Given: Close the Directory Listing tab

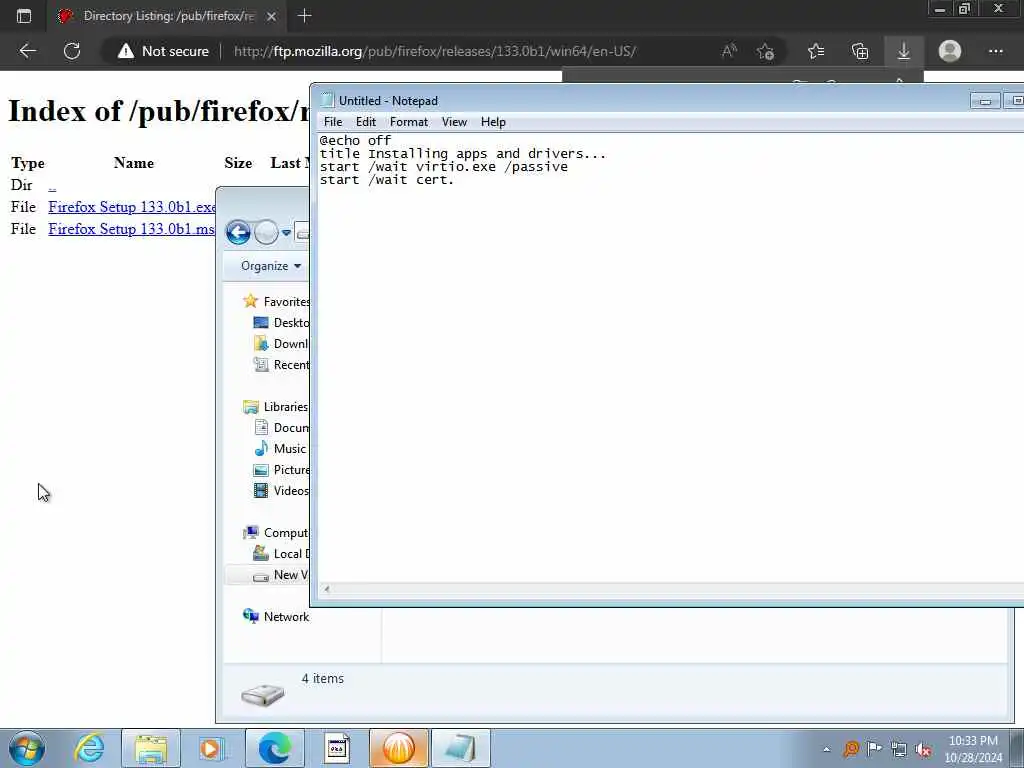Looking at the screenshot, I should tap(272, 16).
